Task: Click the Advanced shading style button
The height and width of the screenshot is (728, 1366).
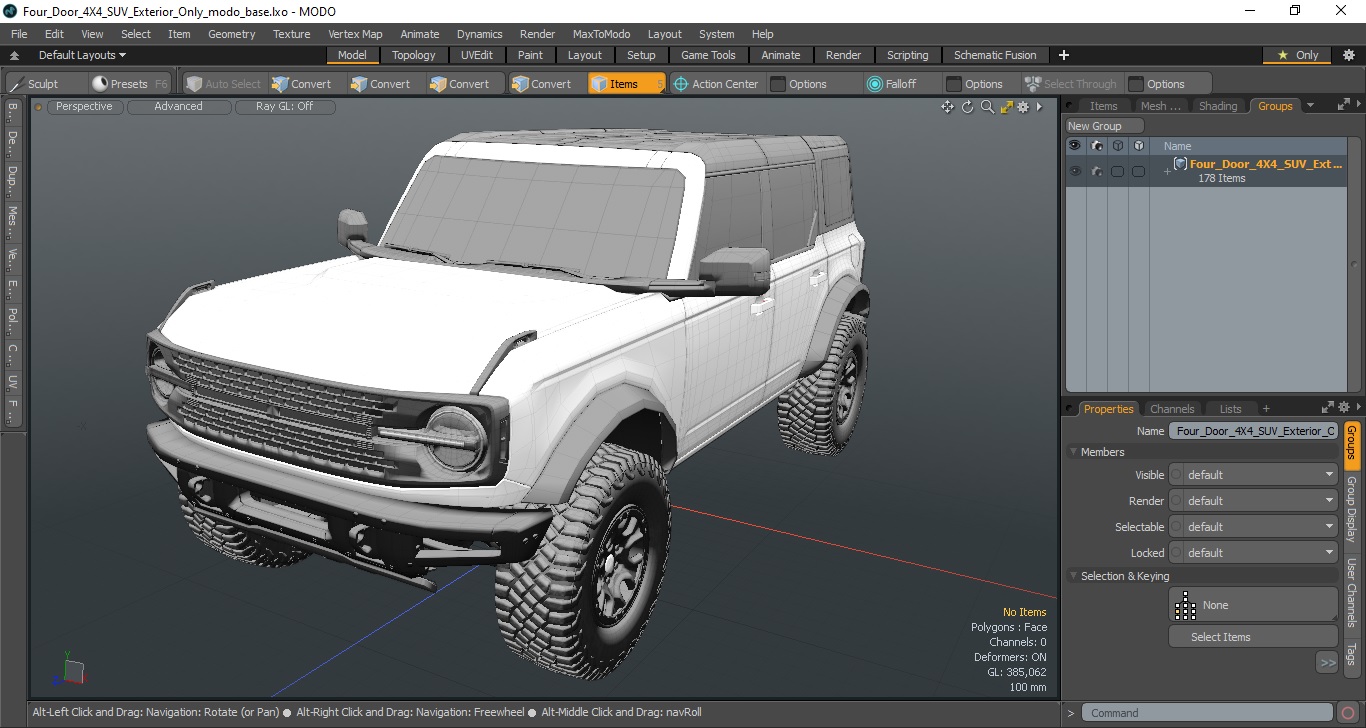Action: (178, 106)
